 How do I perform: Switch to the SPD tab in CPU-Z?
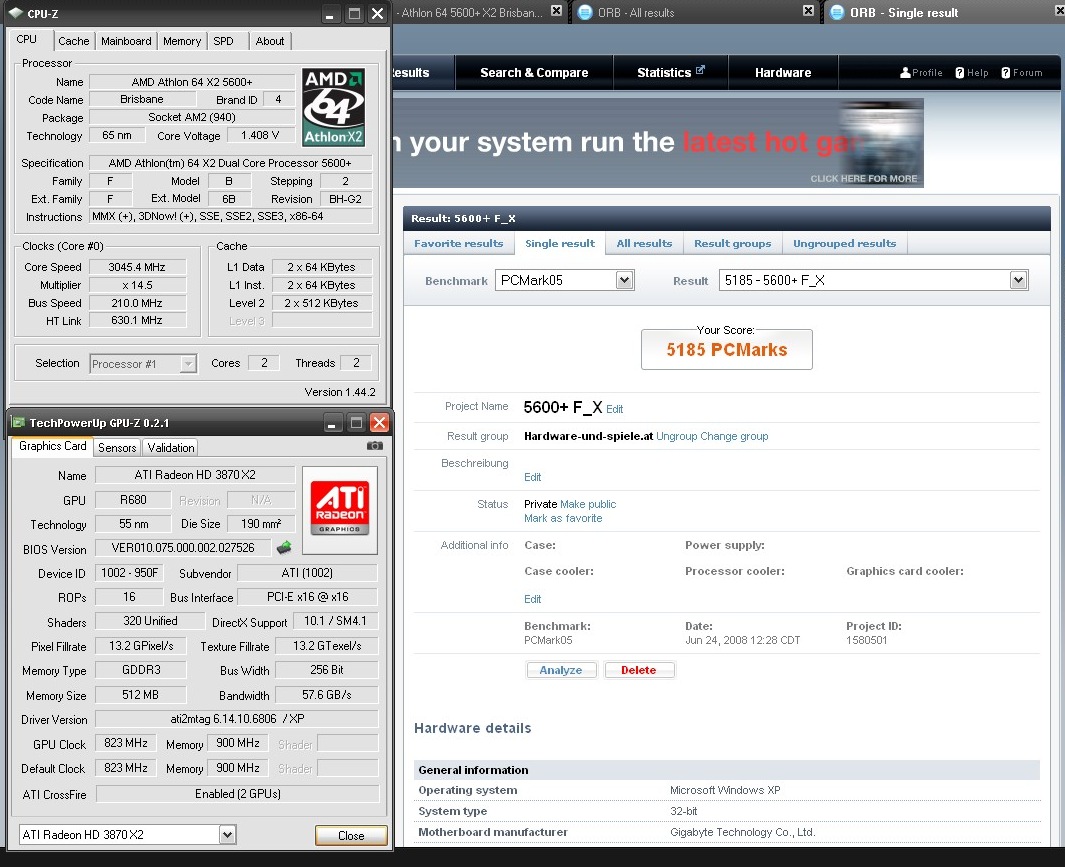[x=223, y=41]
